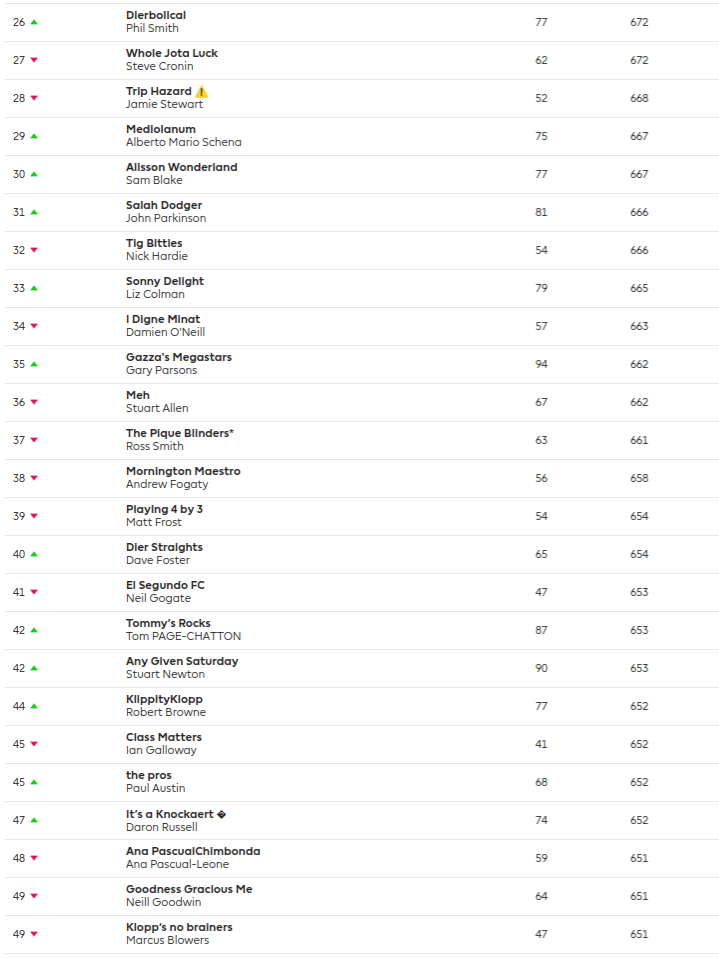Open The Pique Blinders* team

pos(179,433)
